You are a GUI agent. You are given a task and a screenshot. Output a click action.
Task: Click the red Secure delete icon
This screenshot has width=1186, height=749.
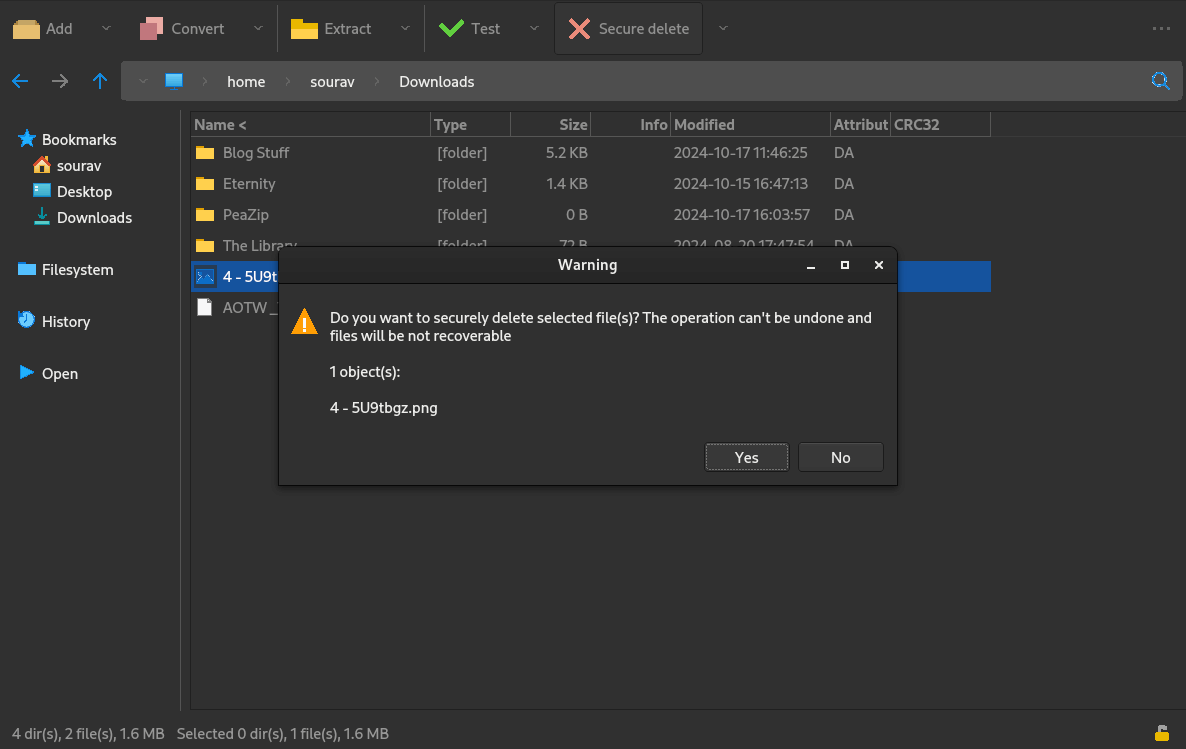pyautogui.click(x=579, y=29)
